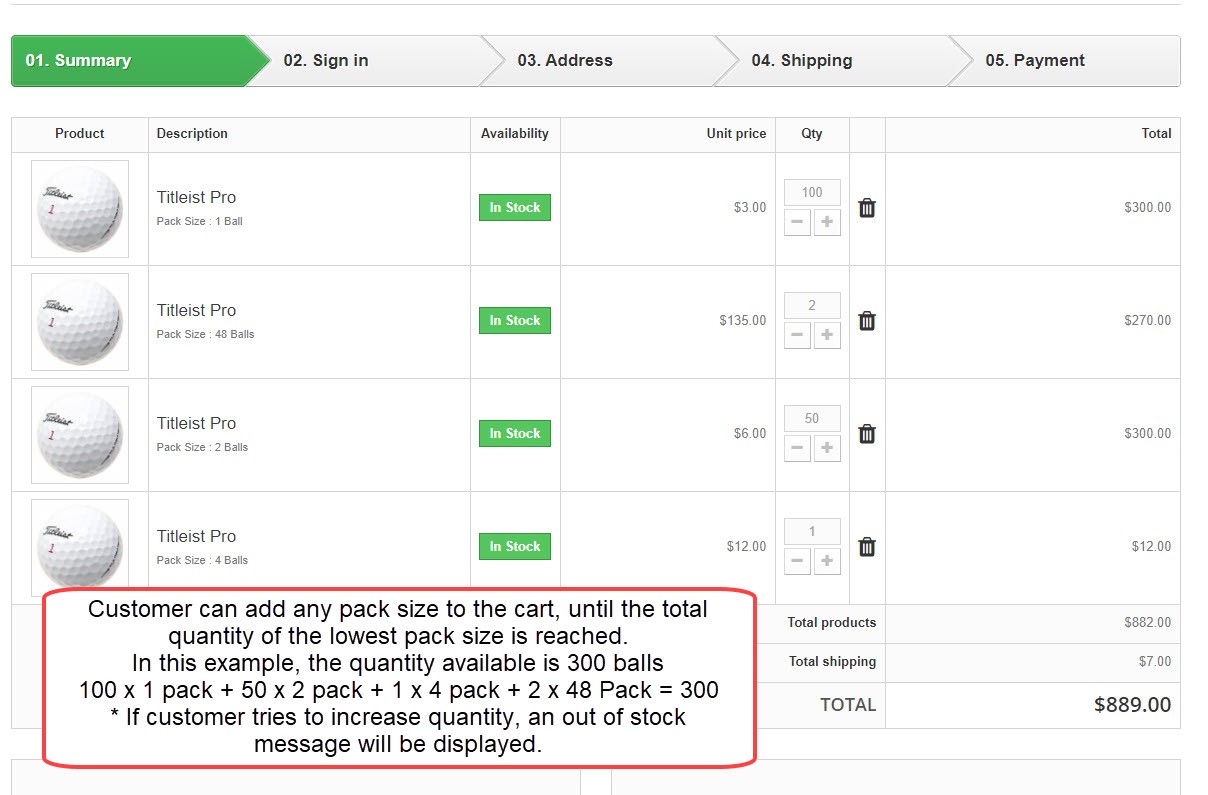Trash the 2 Balls pack item

(x=867, y=434)
